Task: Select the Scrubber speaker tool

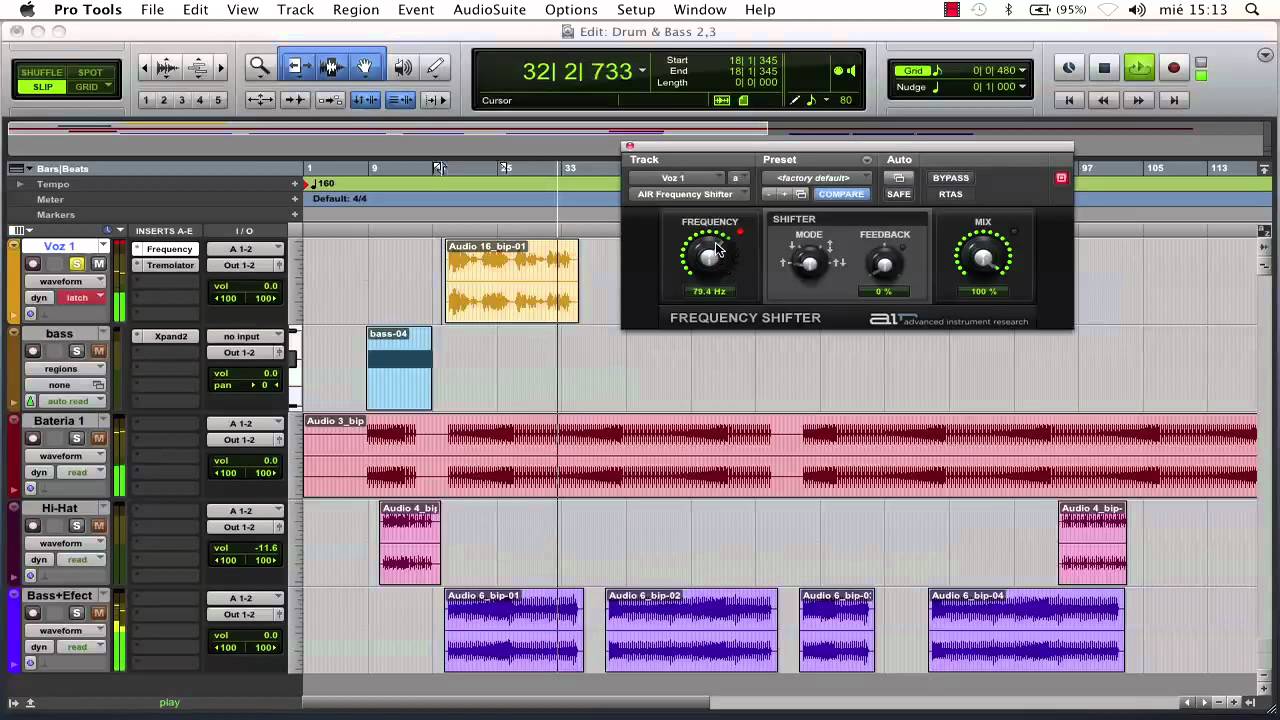Action: [403, 67]
